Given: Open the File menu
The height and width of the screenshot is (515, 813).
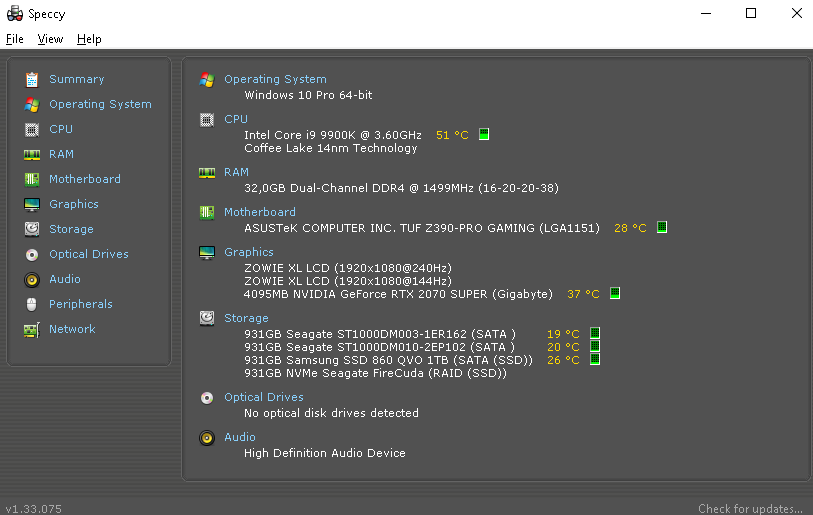Looking at the screenshot, I should 15,39.
